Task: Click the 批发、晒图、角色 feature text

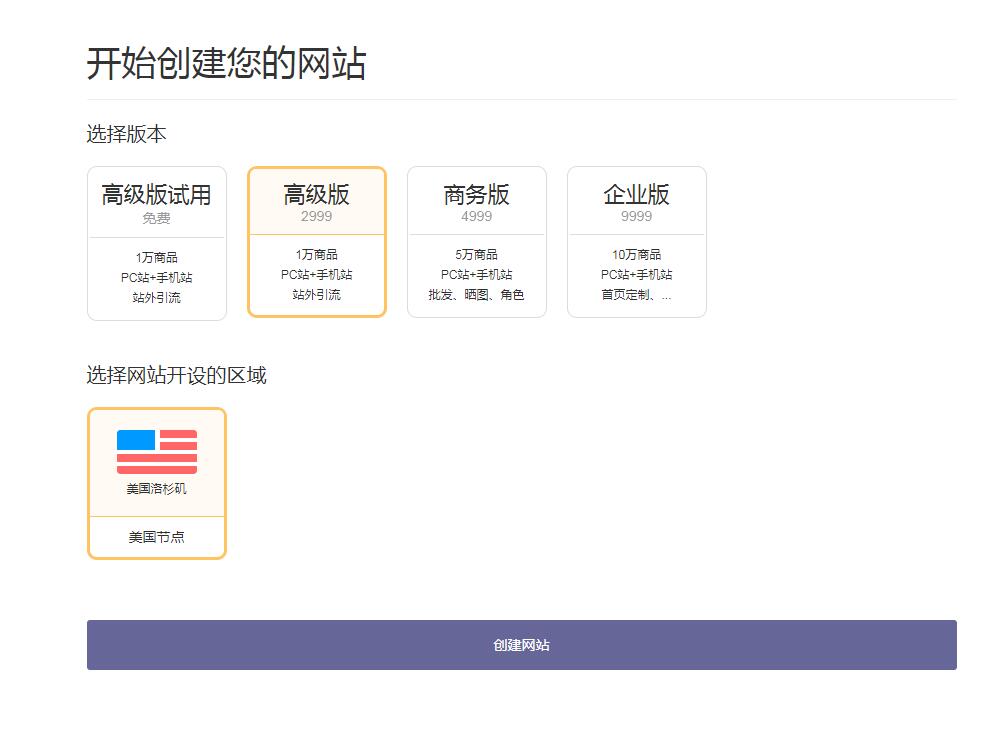Action: 477,295
